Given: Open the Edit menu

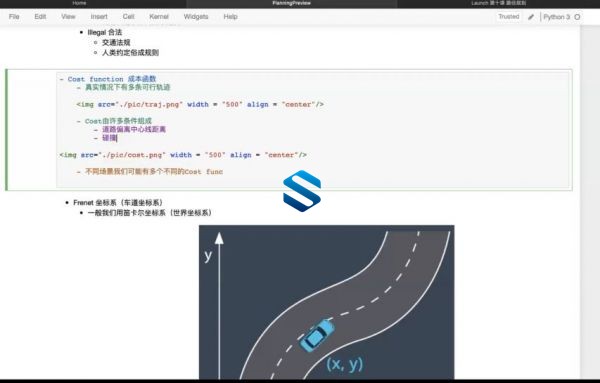Looking at the screenshot, I should (40, 16).
